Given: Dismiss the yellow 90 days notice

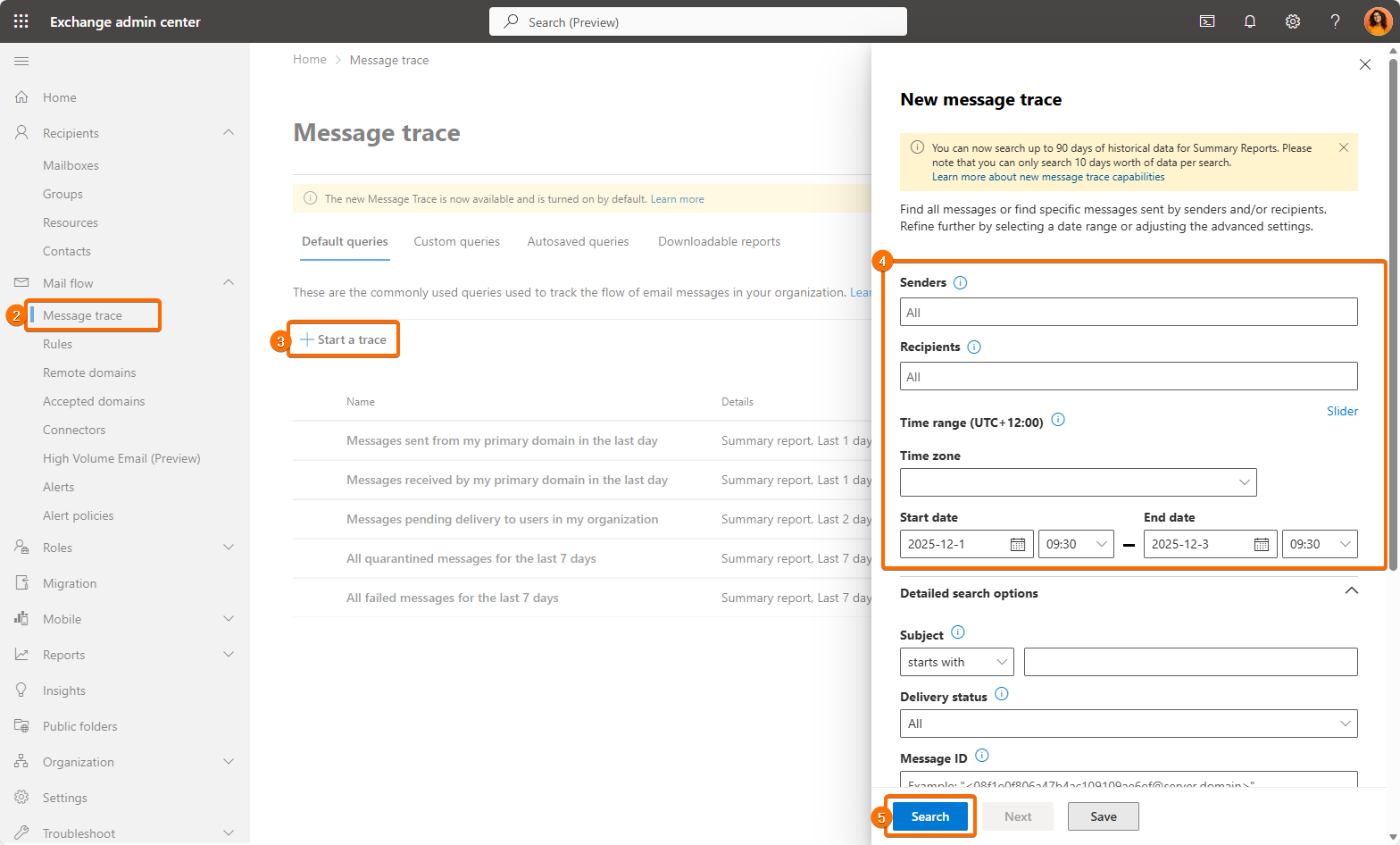Looking at the screenshot, I should (1343, 147).
